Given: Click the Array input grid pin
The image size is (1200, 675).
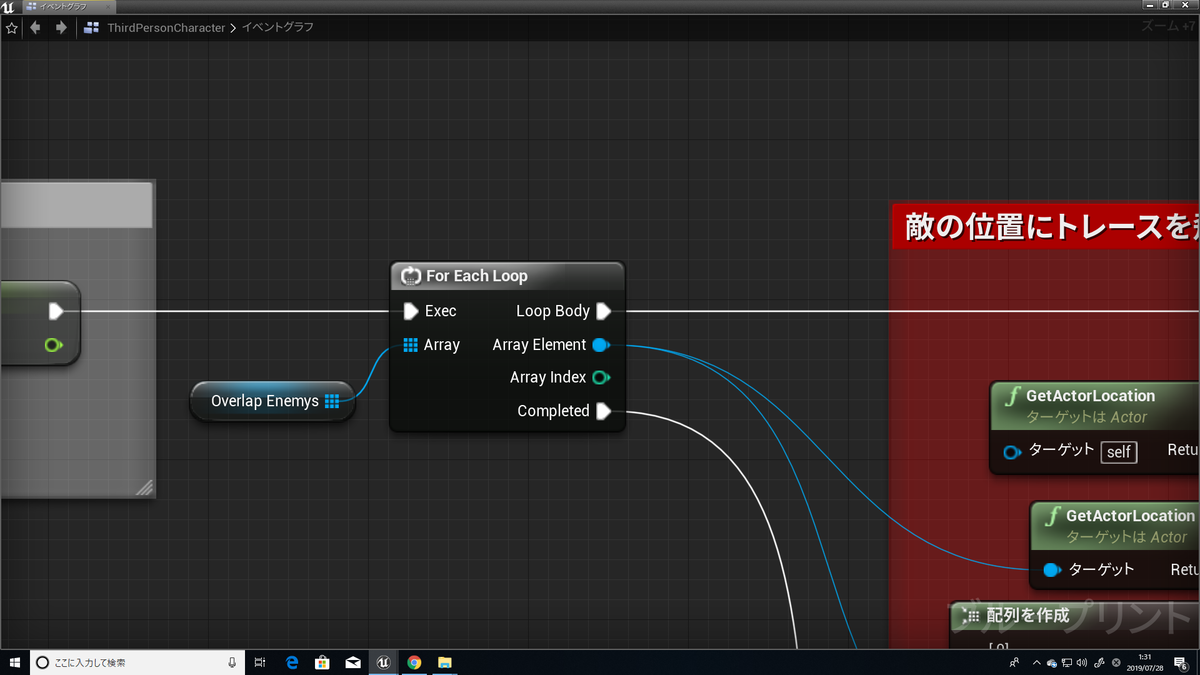Looking at the screenshot, I should [x=410, y=345].
